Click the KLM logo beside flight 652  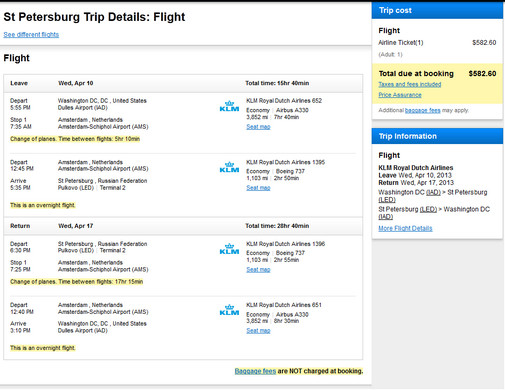point(229,106)
